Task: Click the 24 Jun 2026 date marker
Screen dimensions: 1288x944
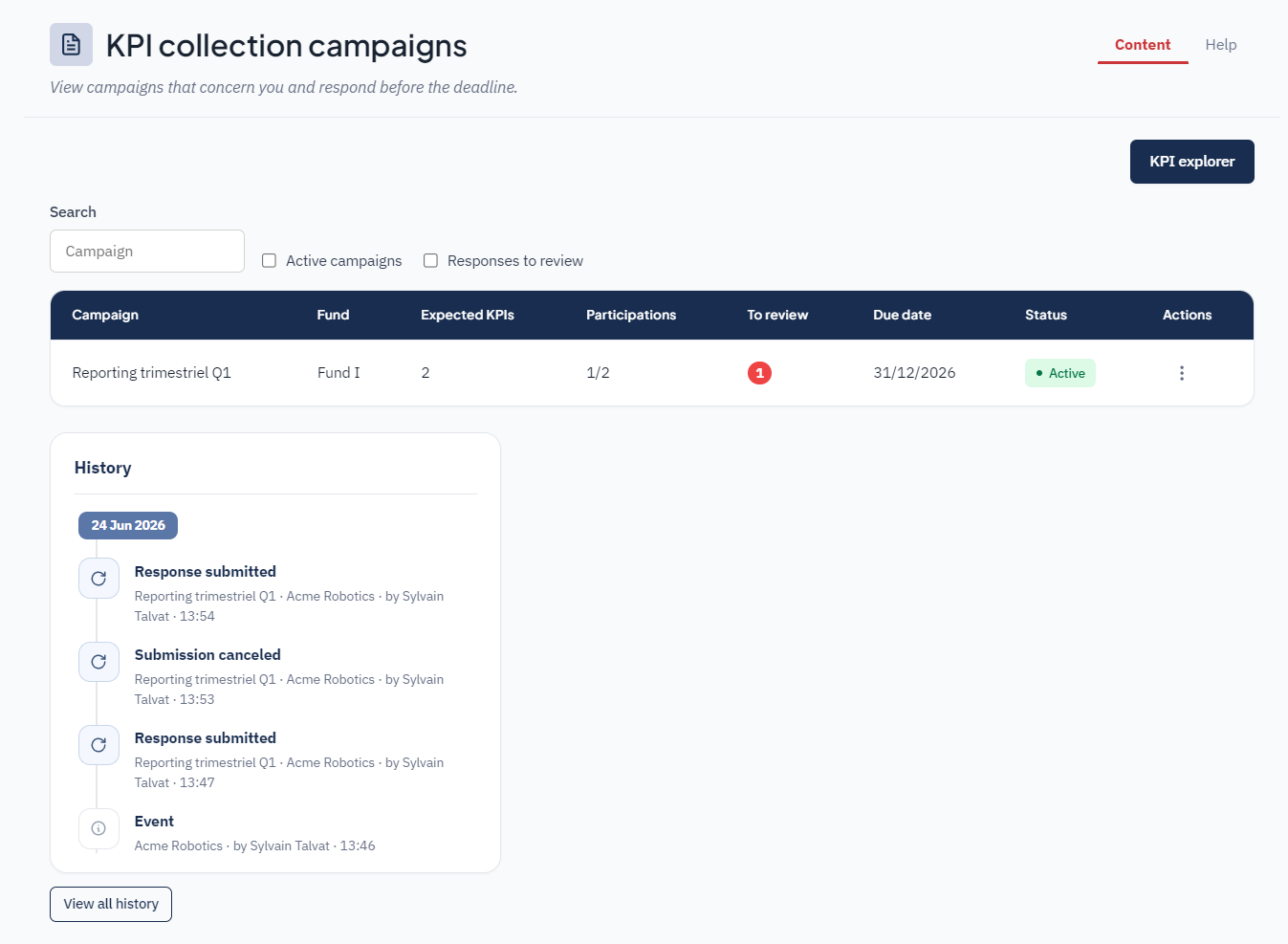Action: click(x=128, y=525)
